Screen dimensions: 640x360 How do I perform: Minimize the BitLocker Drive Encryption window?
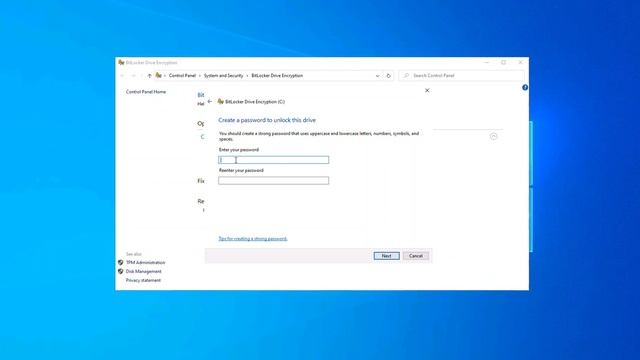click(487, 62)
